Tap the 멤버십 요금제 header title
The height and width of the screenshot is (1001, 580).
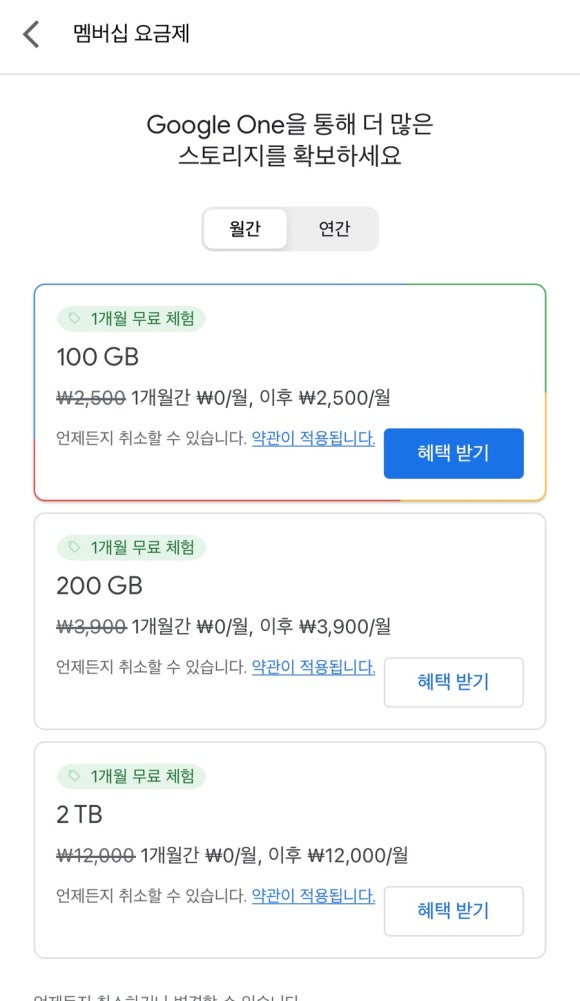pyautogui.click(x=131, y=33)
